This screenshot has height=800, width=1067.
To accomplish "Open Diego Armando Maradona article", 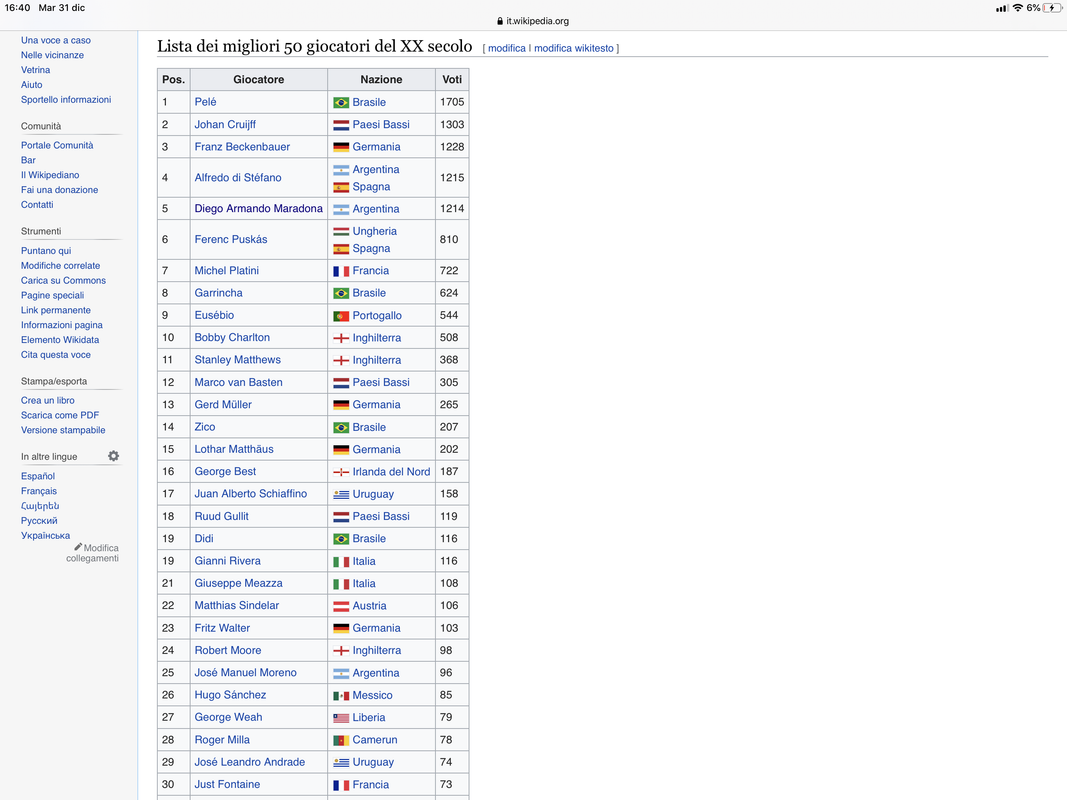I will click(259, 209).
